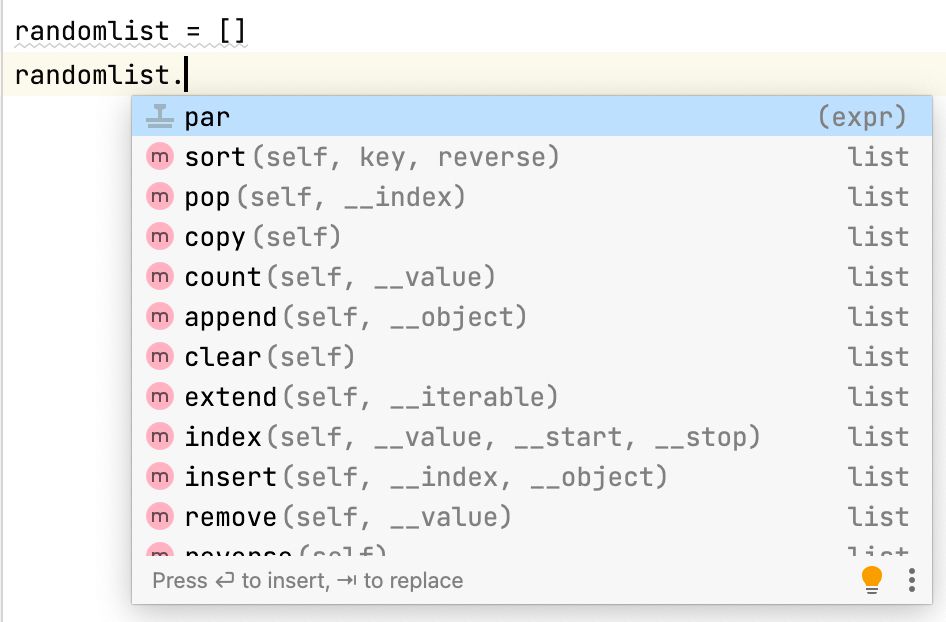Click the pink m icon next to copy

coord(160,236)
